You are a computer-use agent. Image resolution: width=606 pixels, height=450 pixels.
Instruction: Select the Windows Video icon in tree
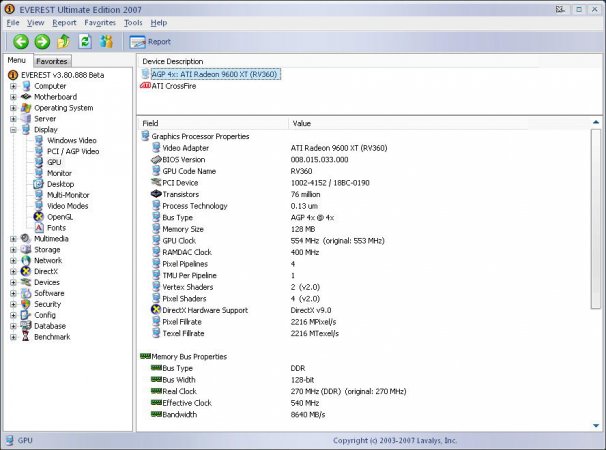click(x=39, y=140)
